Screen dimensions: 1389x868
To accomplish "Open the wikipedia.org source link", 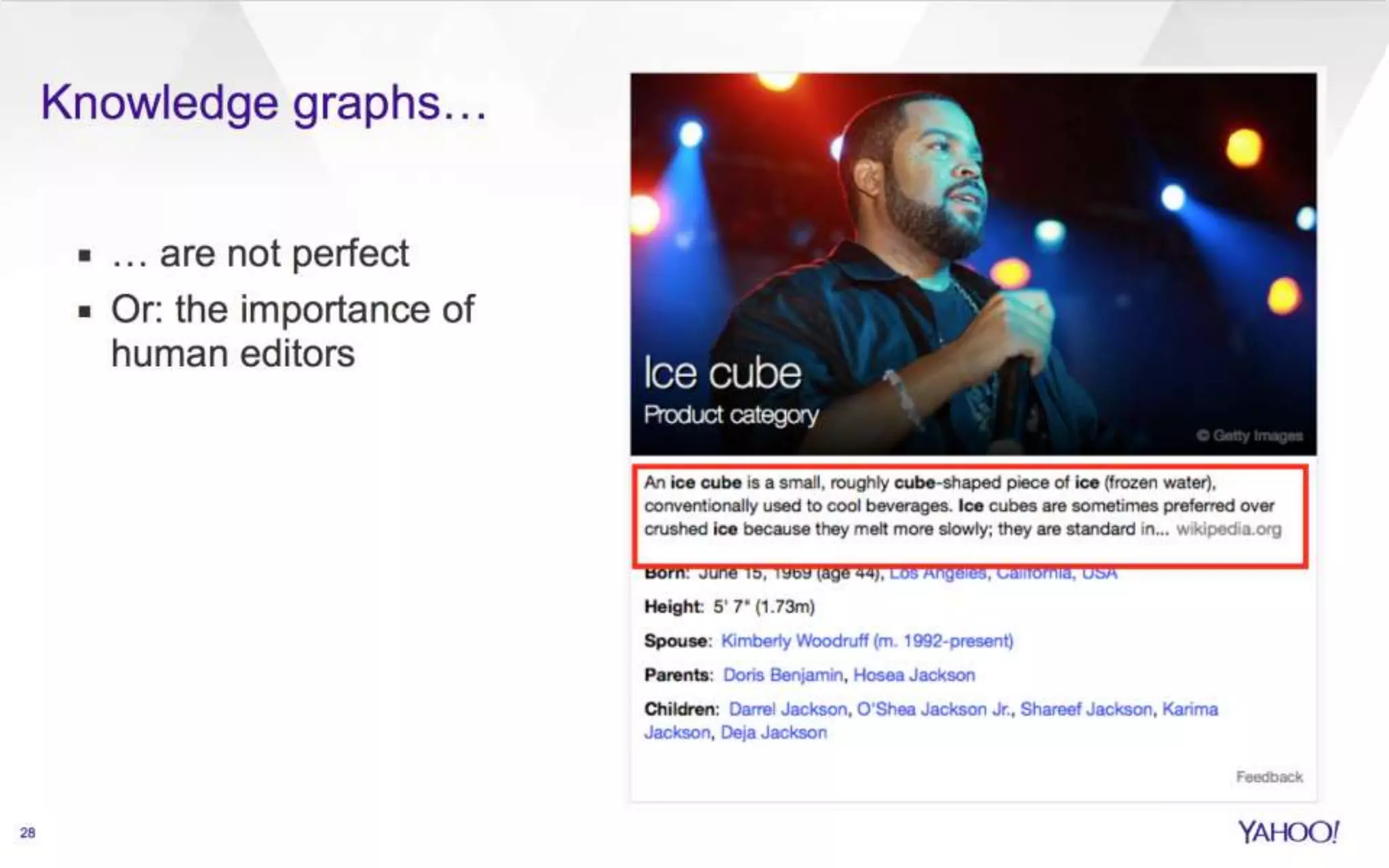I will [x=1228, y=529].
